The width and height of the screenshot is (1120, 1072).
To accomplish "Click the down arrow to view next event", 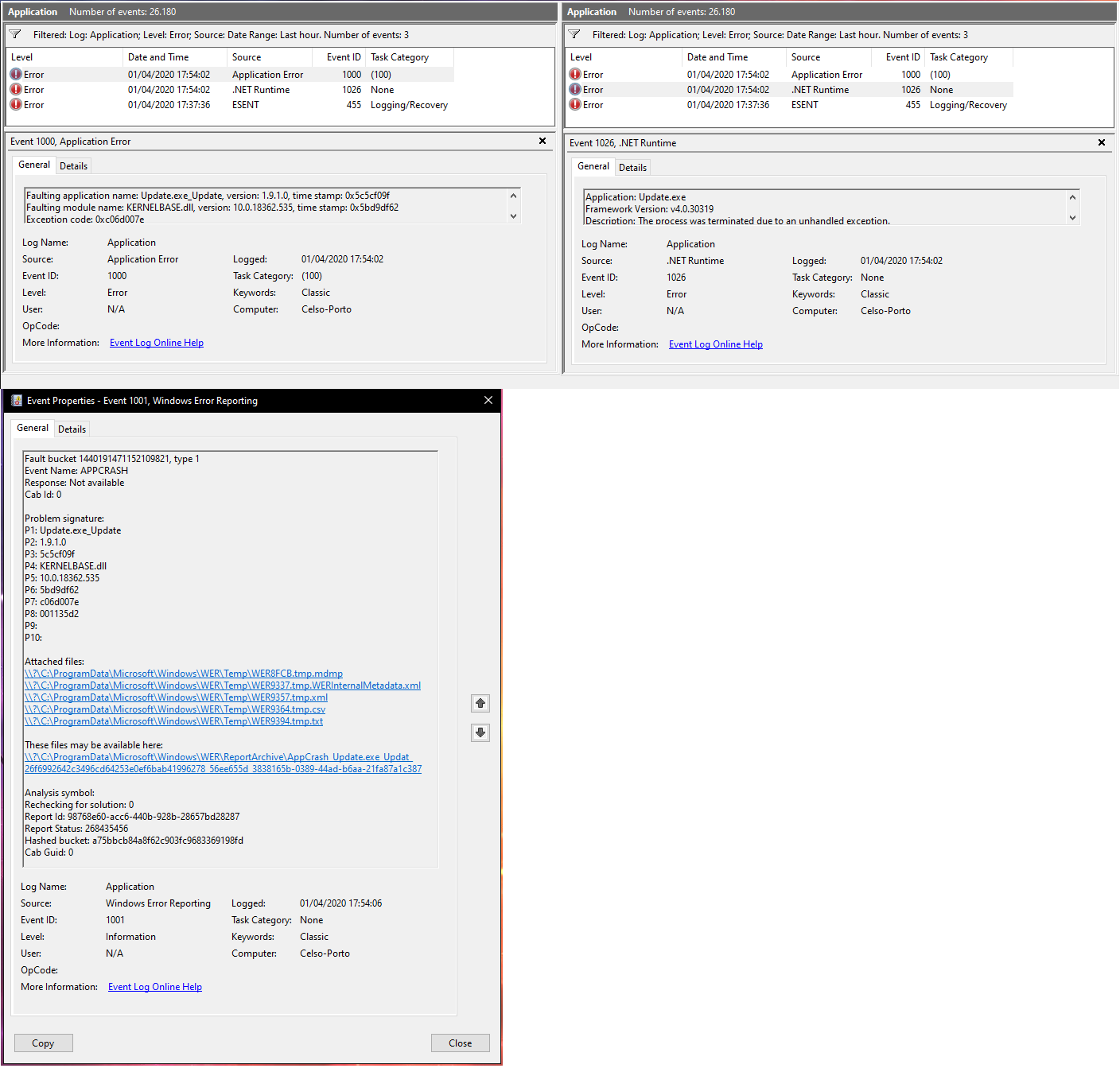I will click(480, 732).
